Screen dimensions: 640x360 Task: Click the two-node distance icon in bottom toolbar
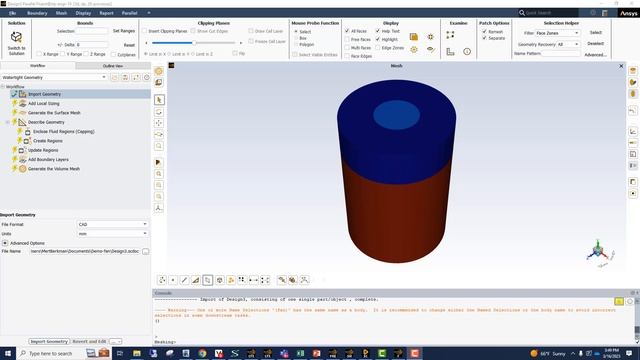coord(253,280)
